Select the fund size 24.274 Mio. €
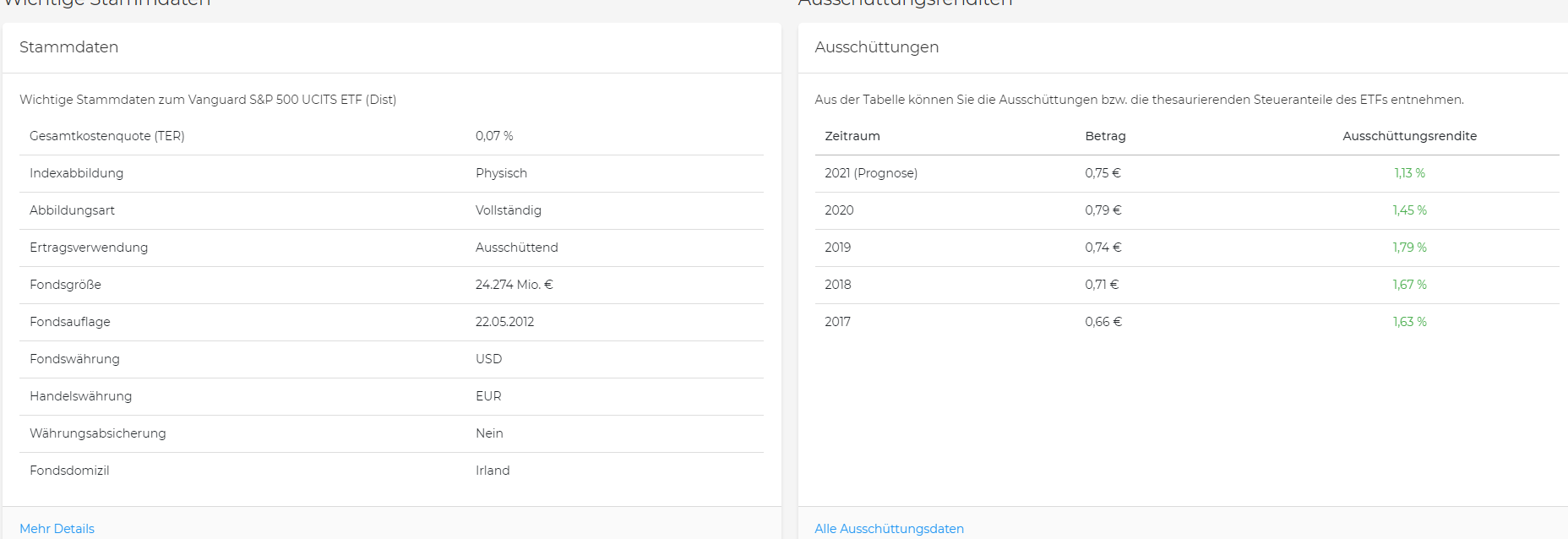Viewport: 1568px width, 539px height. [x=514, y=285]
